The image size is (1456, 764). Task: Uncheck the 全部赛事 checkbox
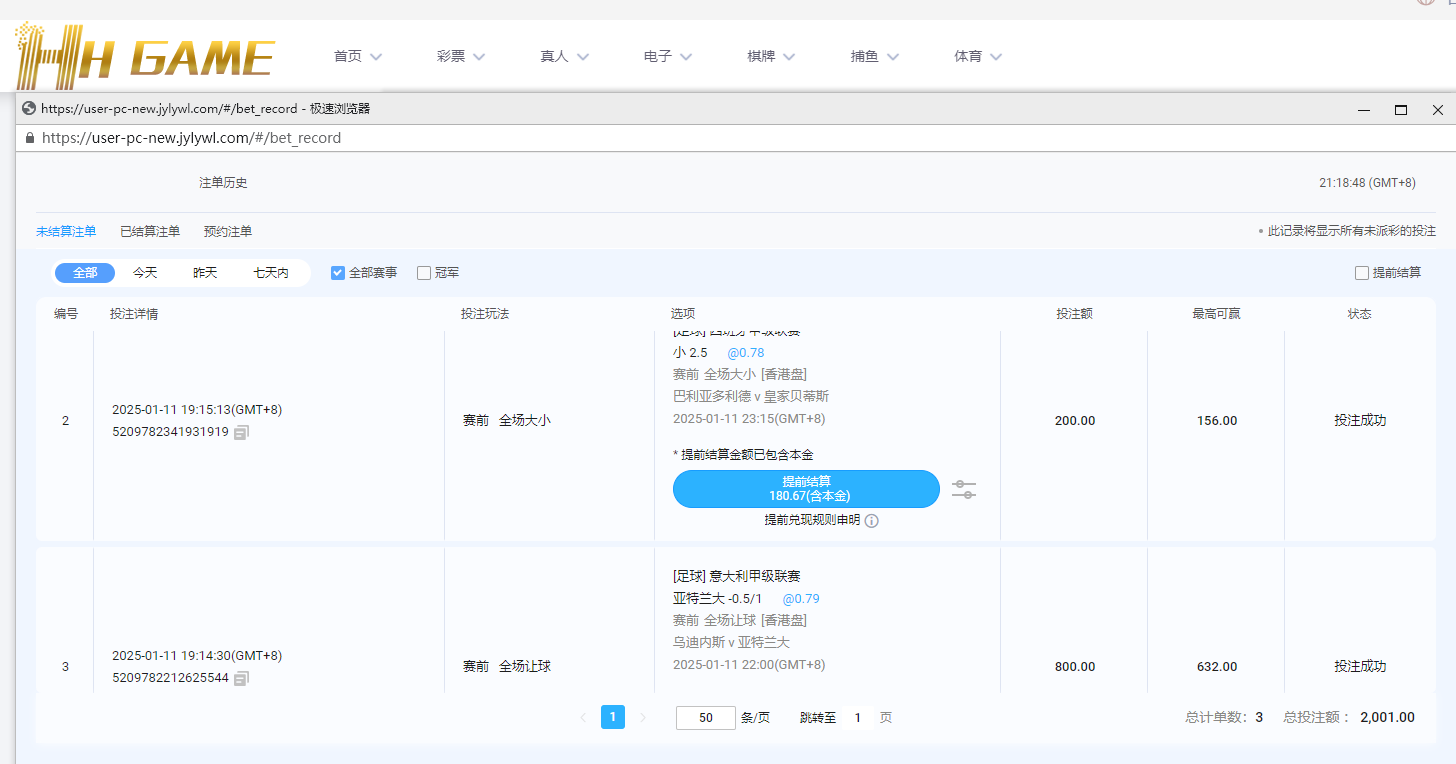click(x=338, y=273)
